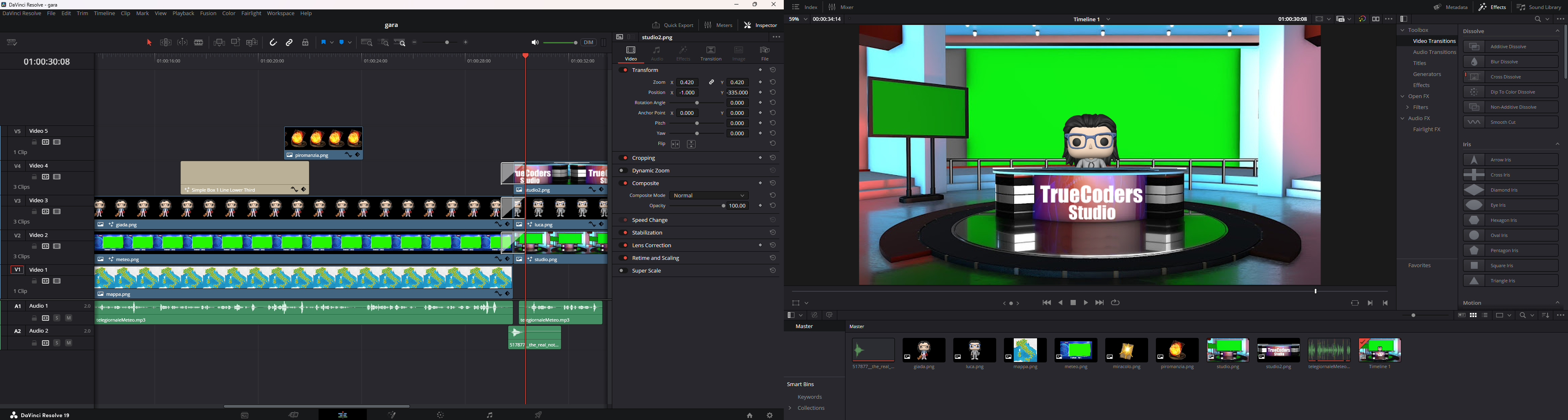
Task: Toggle Position Lock padlock icon
Action: point(306,42)
